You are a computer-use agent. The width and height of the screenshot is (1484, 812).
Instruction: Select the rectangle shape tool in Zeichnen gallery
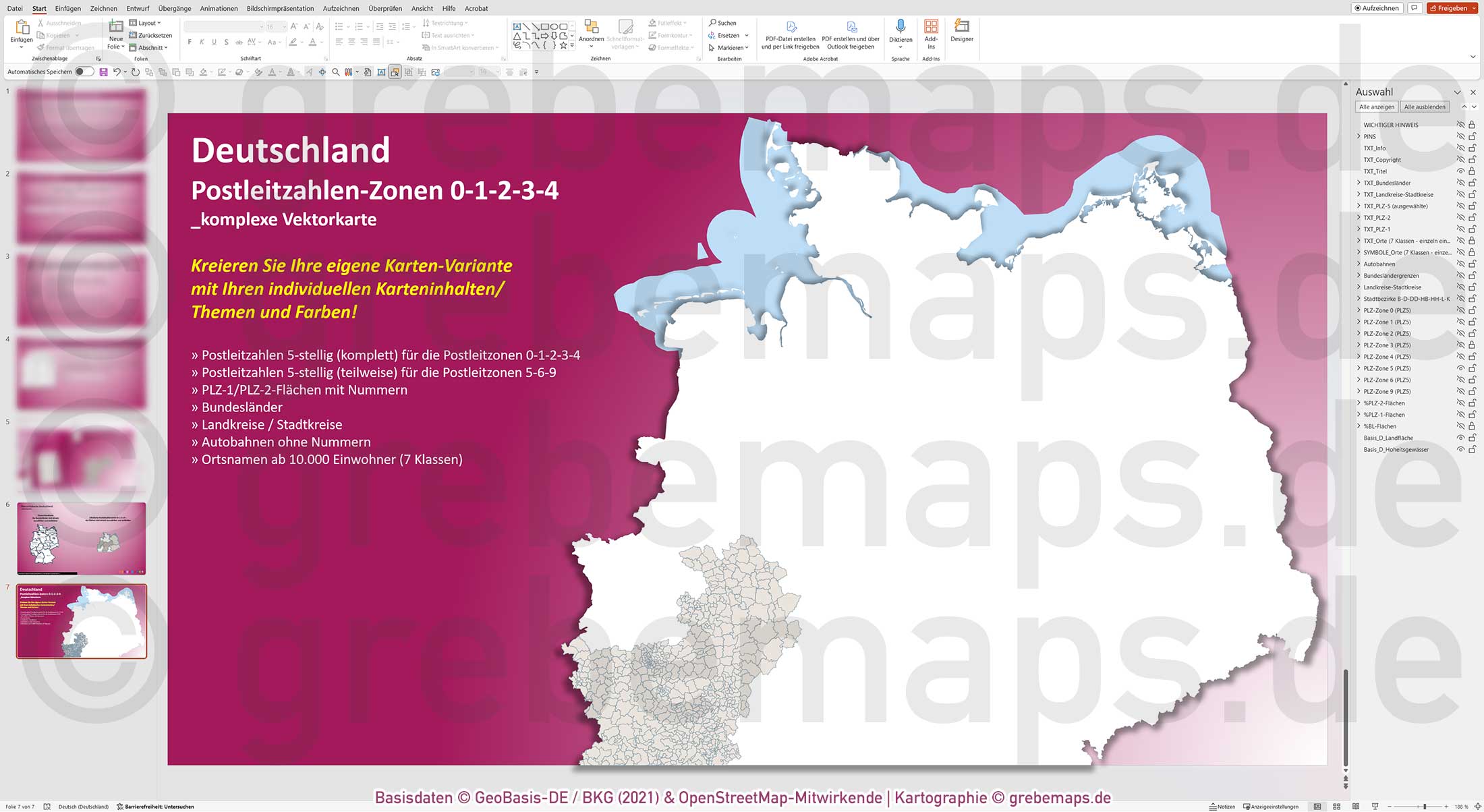click(545, 26)
